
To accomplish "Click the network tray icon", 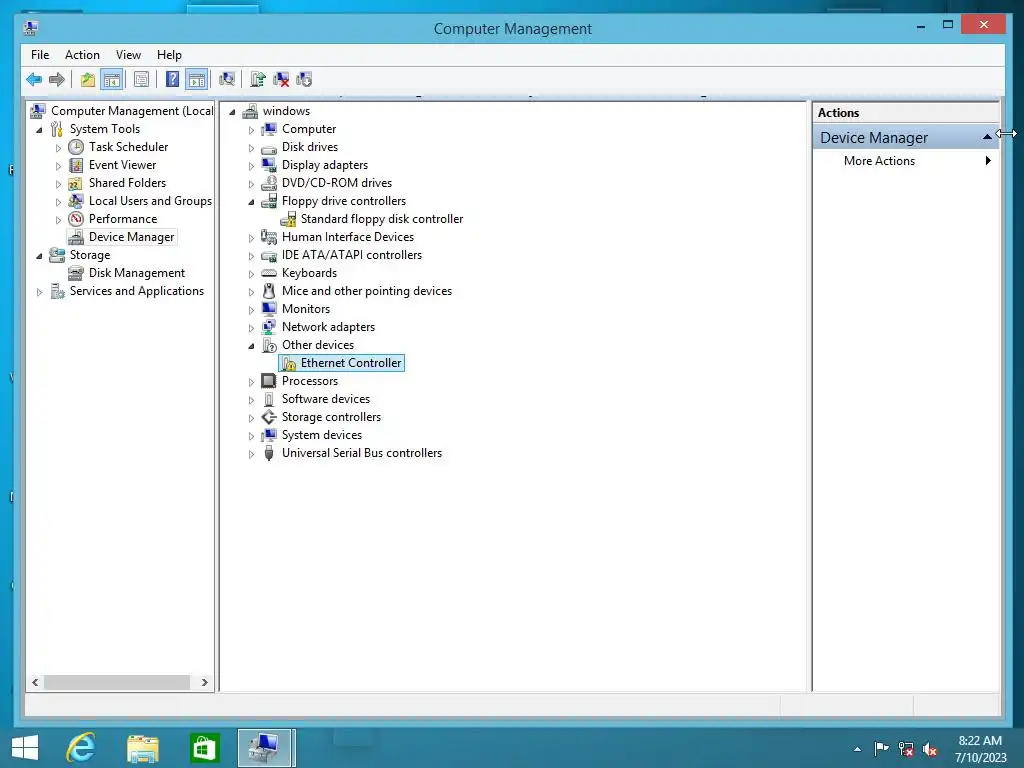I will (x=906, y=748).
